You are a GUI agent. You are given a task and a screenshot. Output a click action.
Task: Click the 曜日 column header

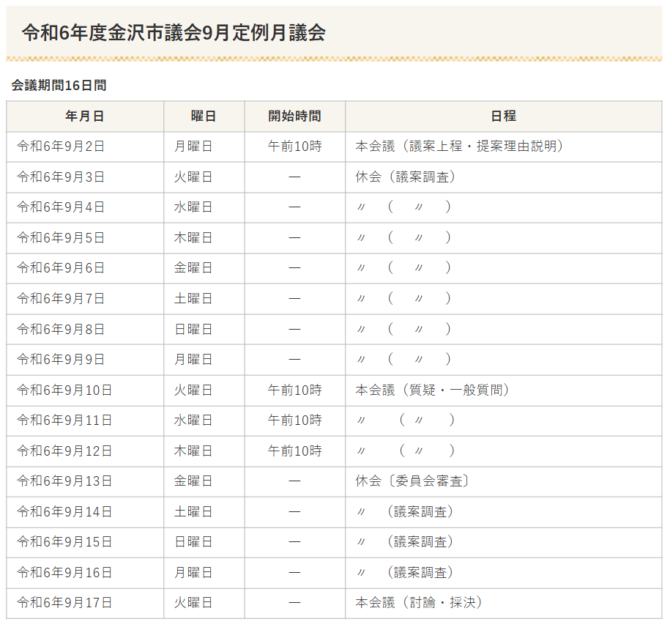tap(204, 116)
